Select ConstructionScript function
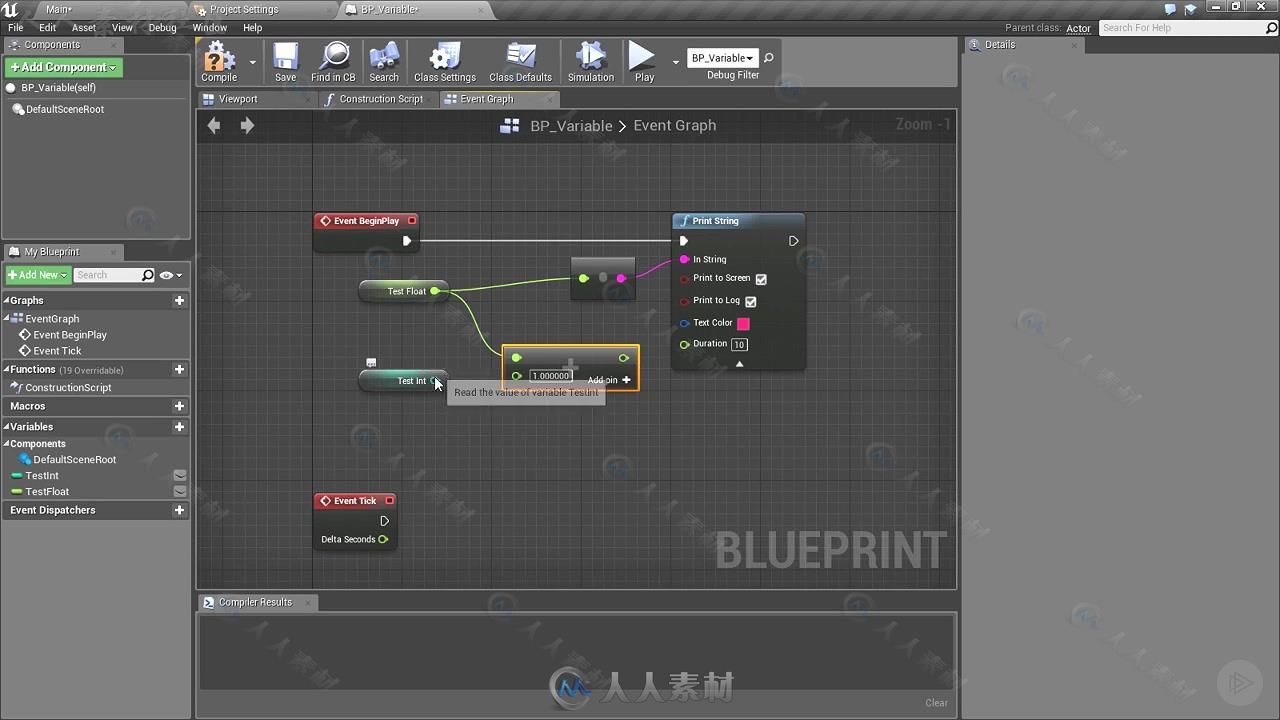Viewport: 1280px width, 720px height. pyautogui.click(x=68, y=388)
